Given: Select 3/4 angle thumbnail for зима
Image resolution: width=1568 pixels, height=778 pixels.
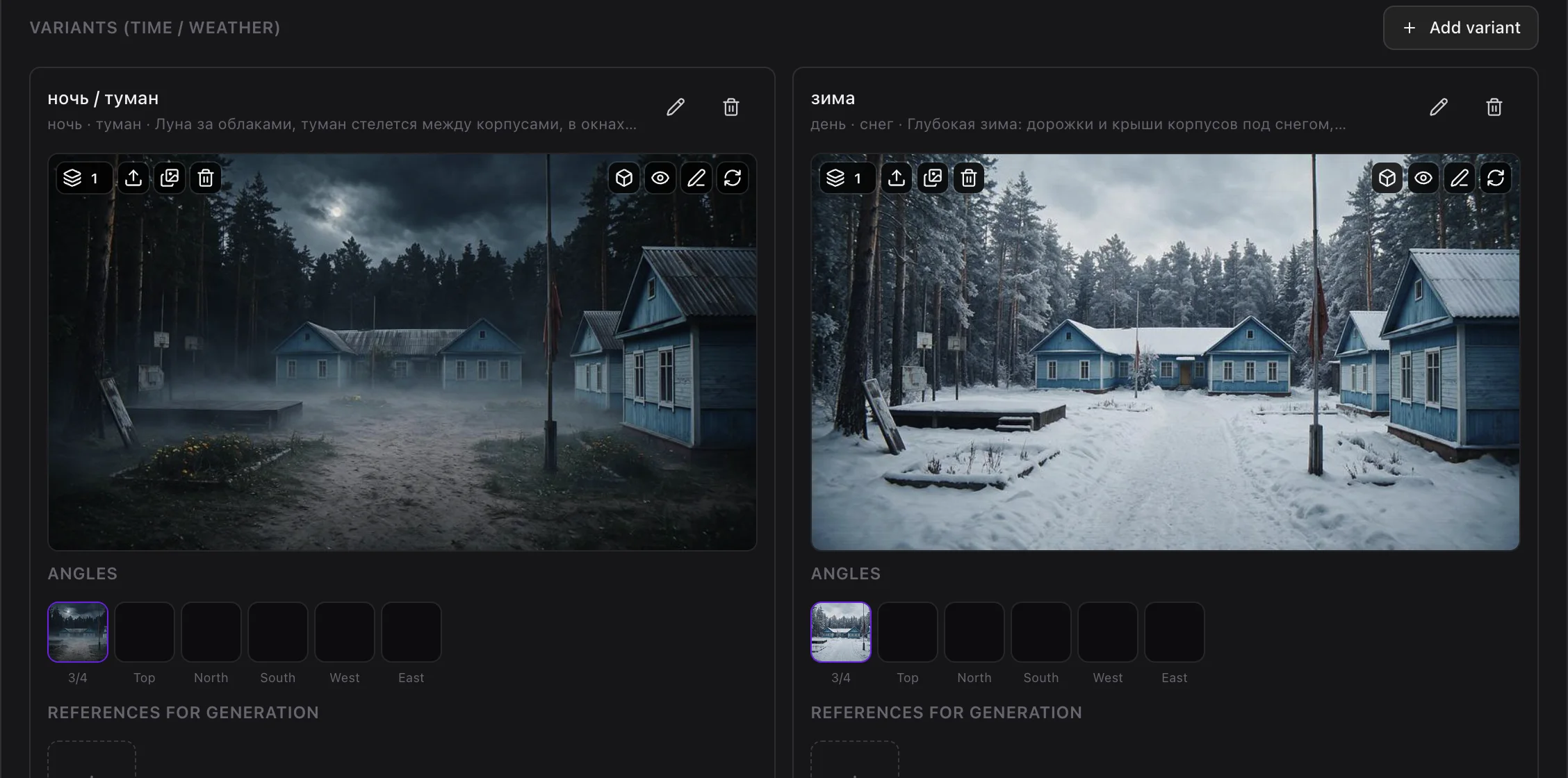Looking at the screenshot, I should 841,632.
